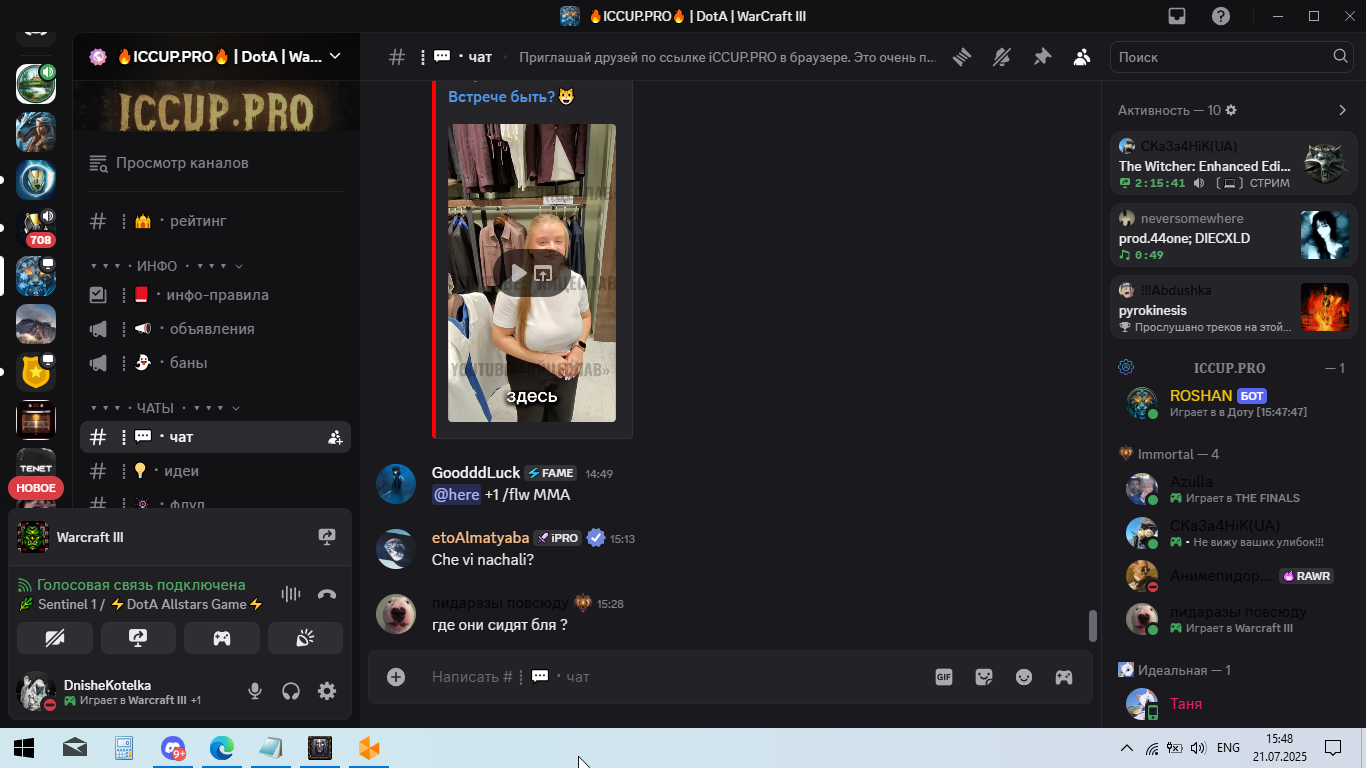Open the sticker picker
Screen dimensions: 1366x768
pos(984,677)
